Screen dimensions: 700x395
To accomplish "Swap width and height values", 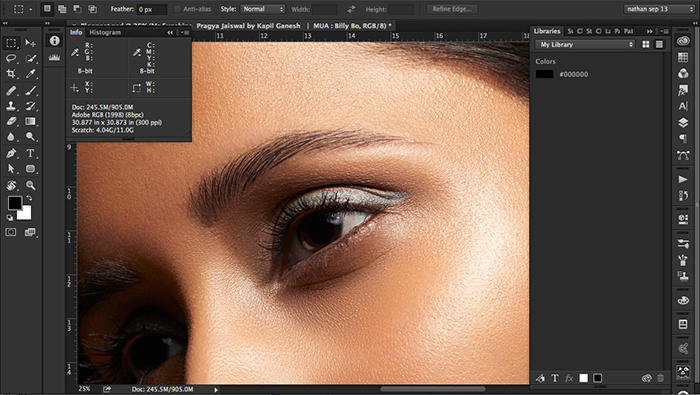I will point(351,9).
